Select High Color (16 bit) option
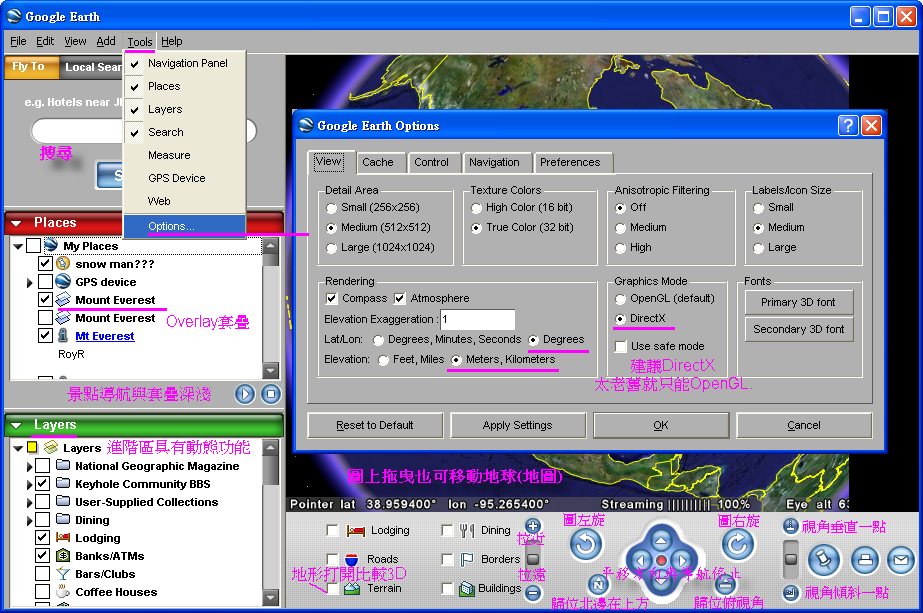Viewport: 923px width, 613px height. click(476, 208)
